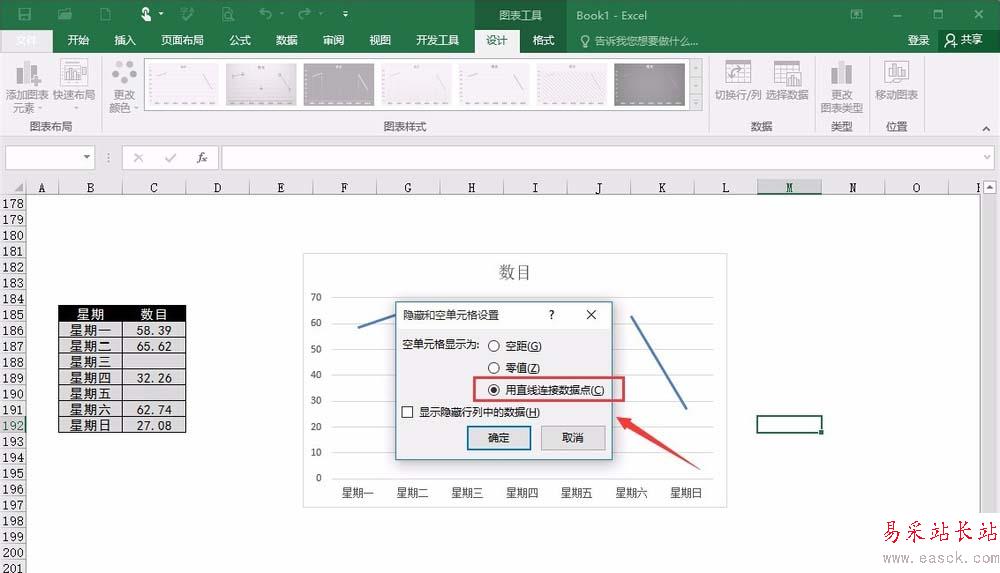Click the Open folder icon in quick access toolbar
This screenshot has height=573, width=1000.
tap(64, 14)
